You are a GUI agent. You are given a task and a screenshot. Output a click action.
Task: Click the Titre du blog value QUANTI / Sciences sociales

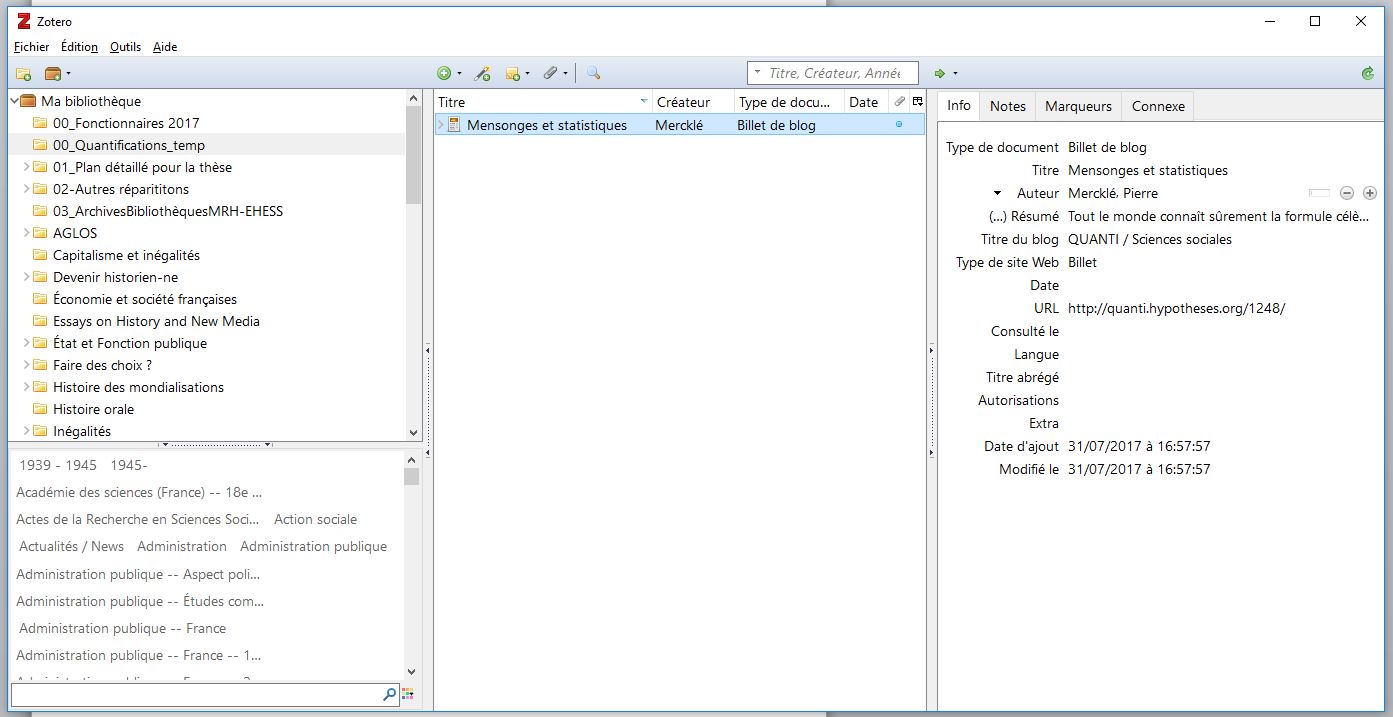coord(1150,239)
